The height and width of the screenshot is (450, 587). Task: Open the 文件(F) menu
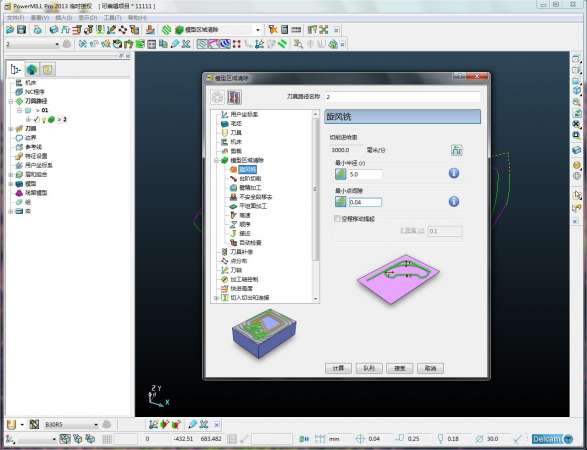15,18
